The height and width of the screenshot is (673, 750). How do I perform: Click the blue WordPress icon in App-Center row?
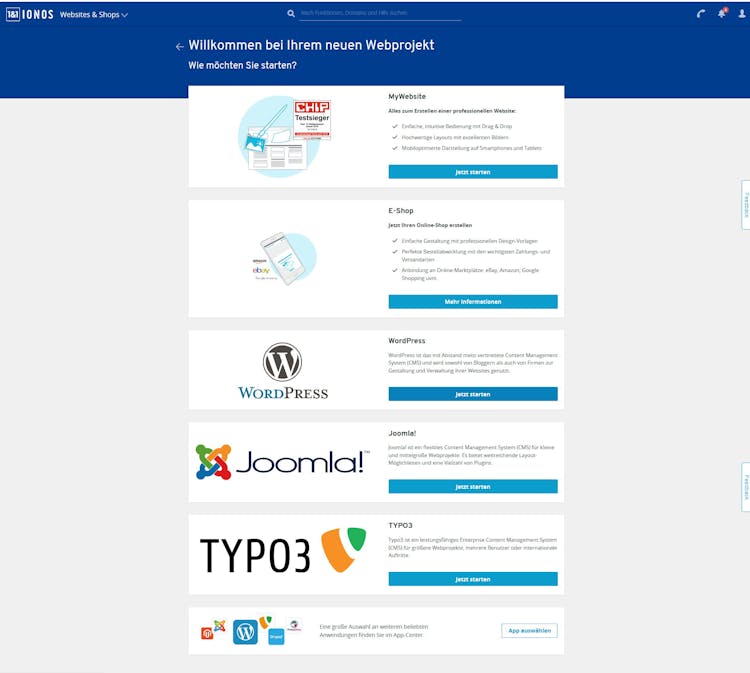(x=245, y=632)
